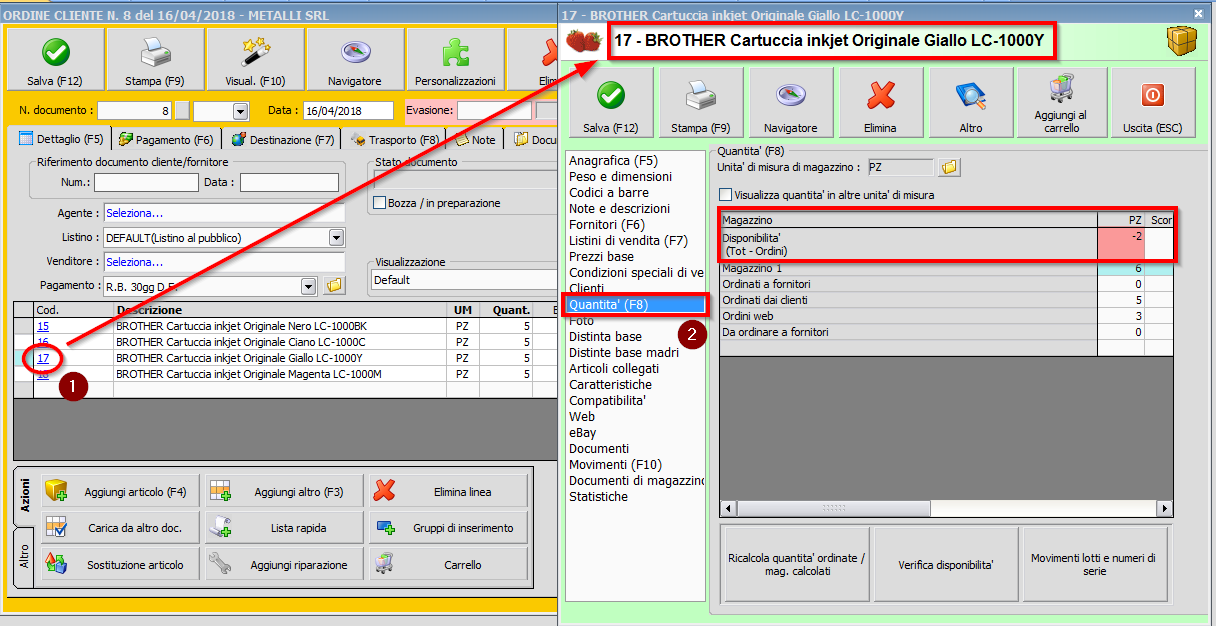This screenshot has height=626, width=1216.
Task: Select row 'BROTHER Cartuccia inkjet Originale Magenta LC-1000M'
Action: point(285,374)
